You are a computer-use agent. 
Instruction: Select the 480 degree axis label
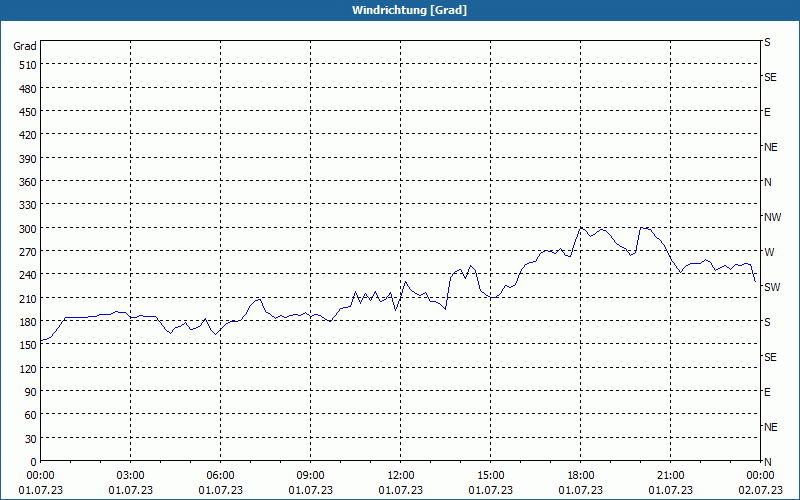(x=28, y=89)
